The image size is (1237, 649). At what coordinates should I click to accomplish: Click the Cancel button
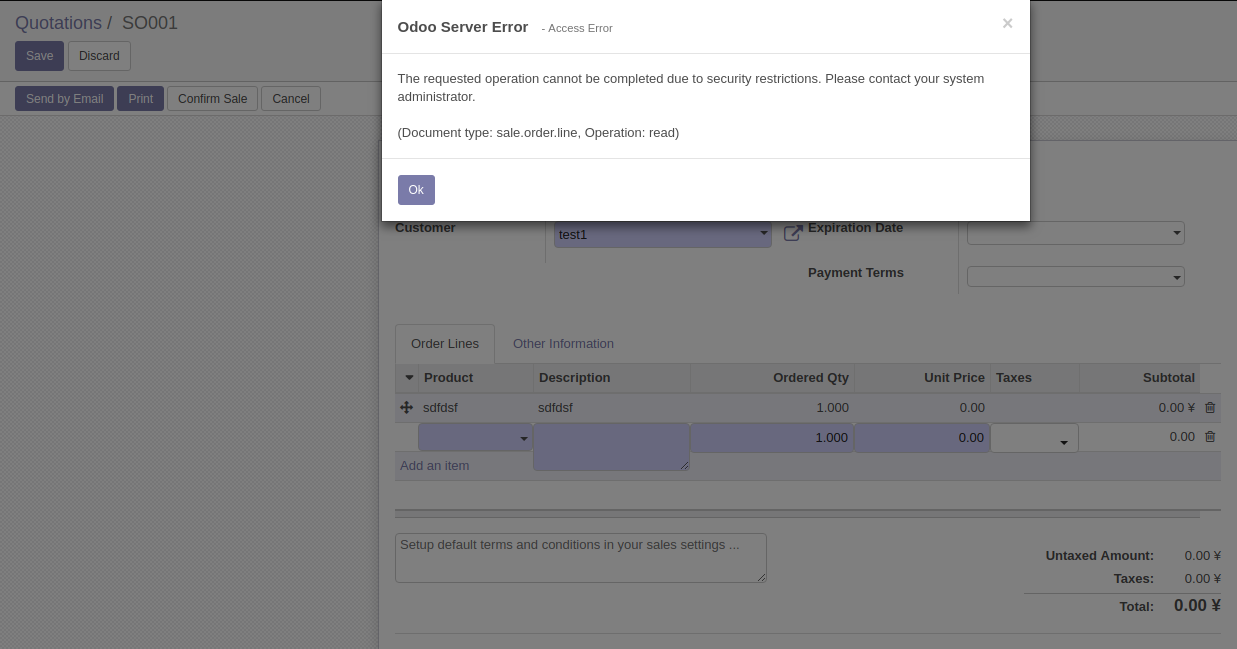(291, 99)
